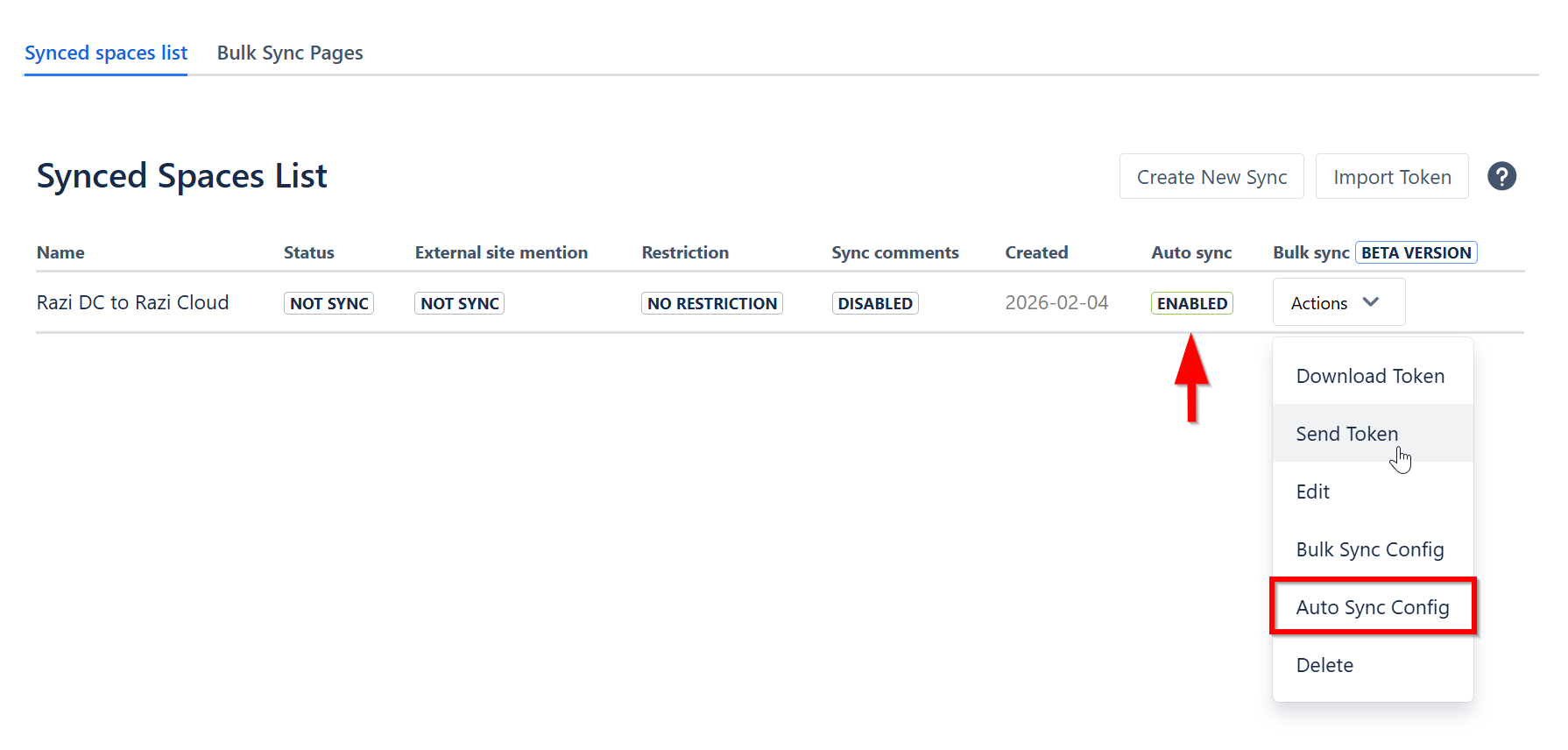1568x750 pixels.
Task: Choose Delete from the Actions menu
Action: [1324, 665]
